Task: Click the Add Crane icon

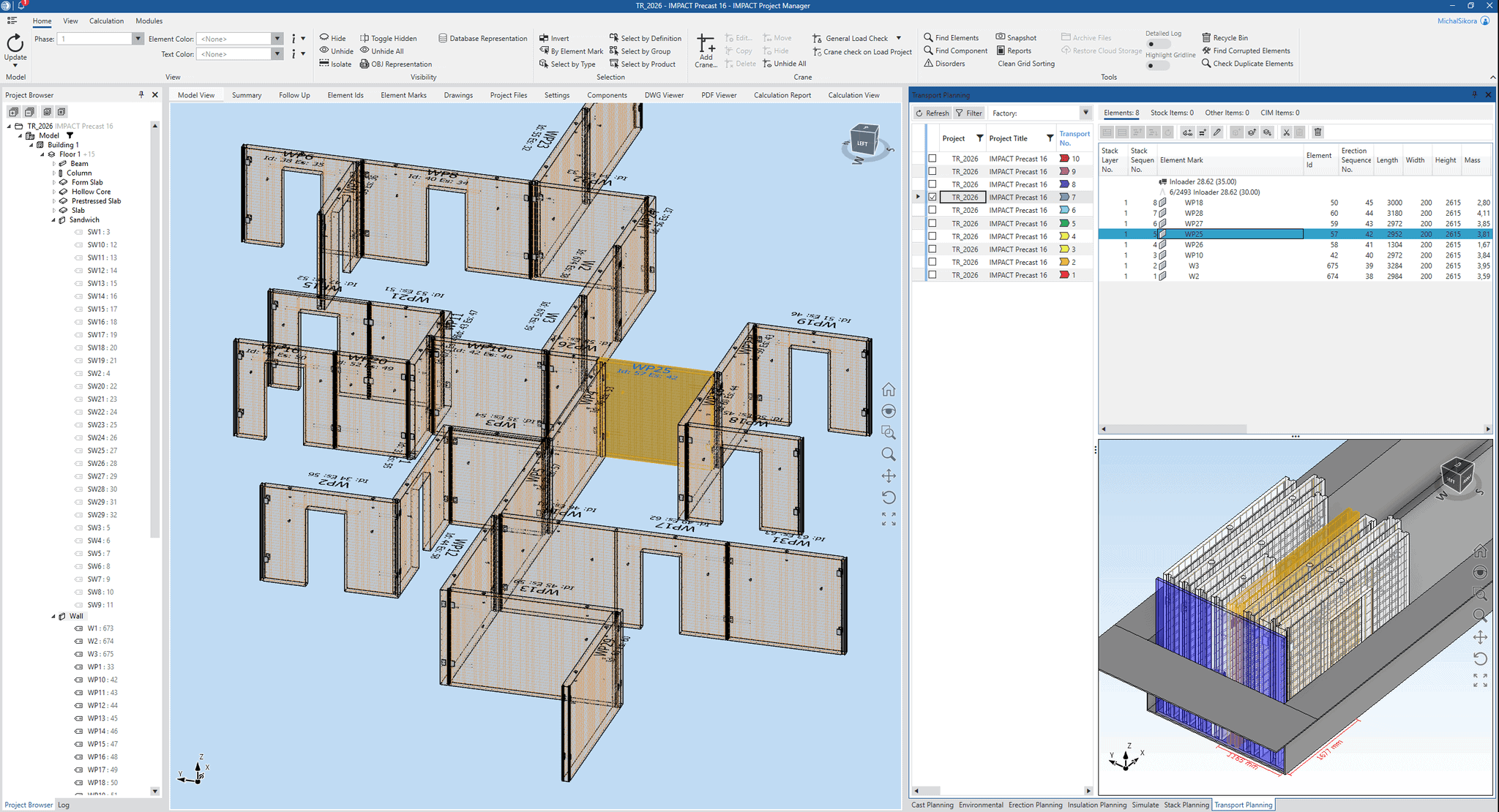Action: tap(706, 42)
